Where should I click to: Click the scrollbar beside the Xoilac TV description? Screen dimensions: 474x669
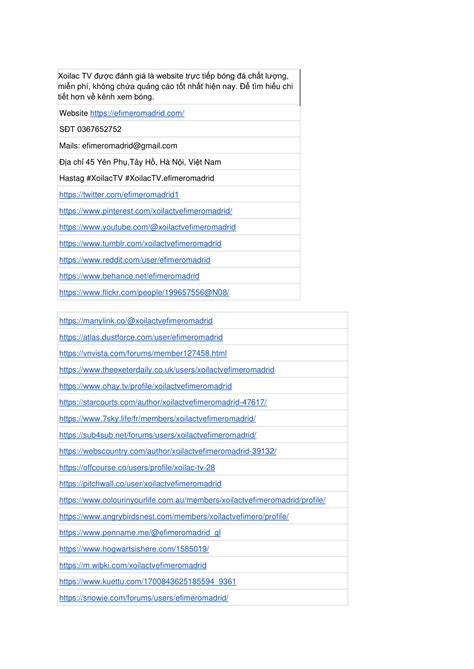300,87
